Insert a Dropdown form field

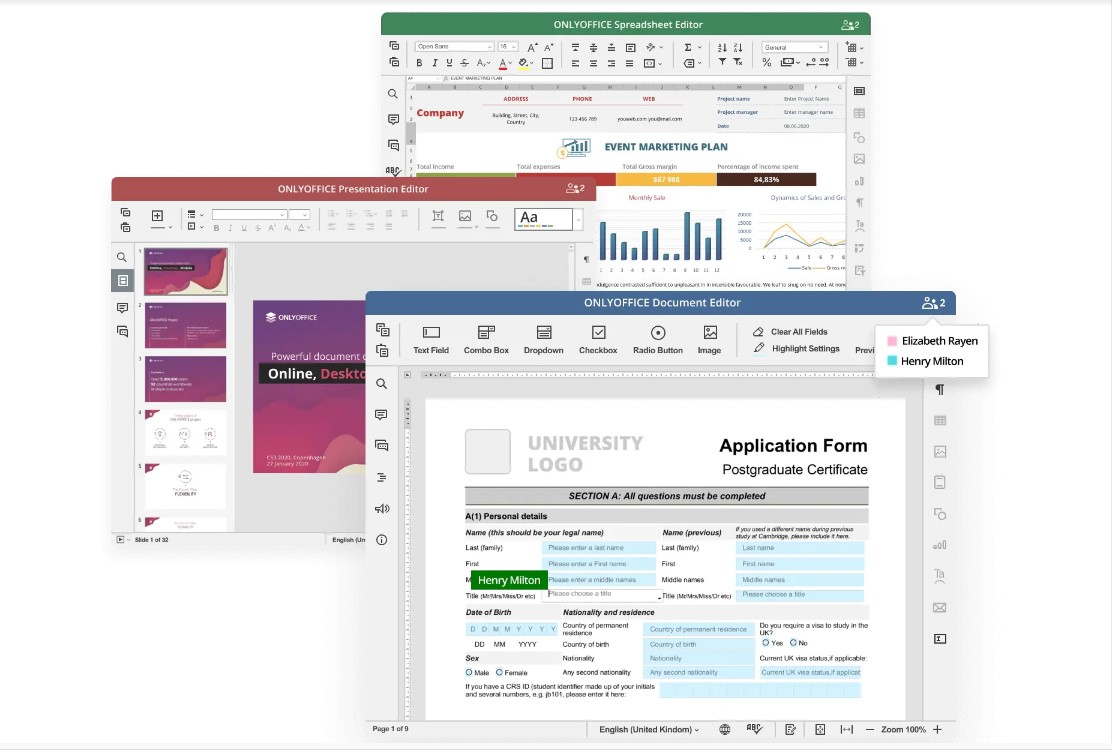pyautogui.click(x=543, y=340)
